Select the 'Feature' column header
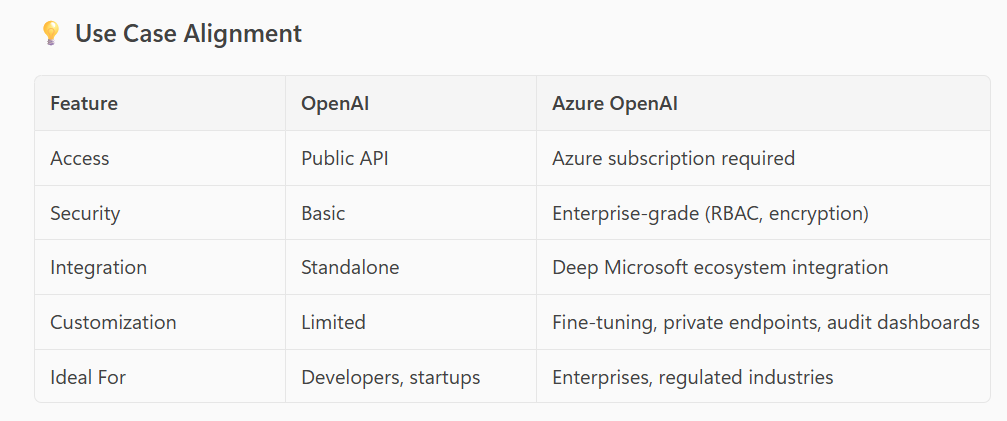The image size is (1007, 421). [x=84, y=103]
